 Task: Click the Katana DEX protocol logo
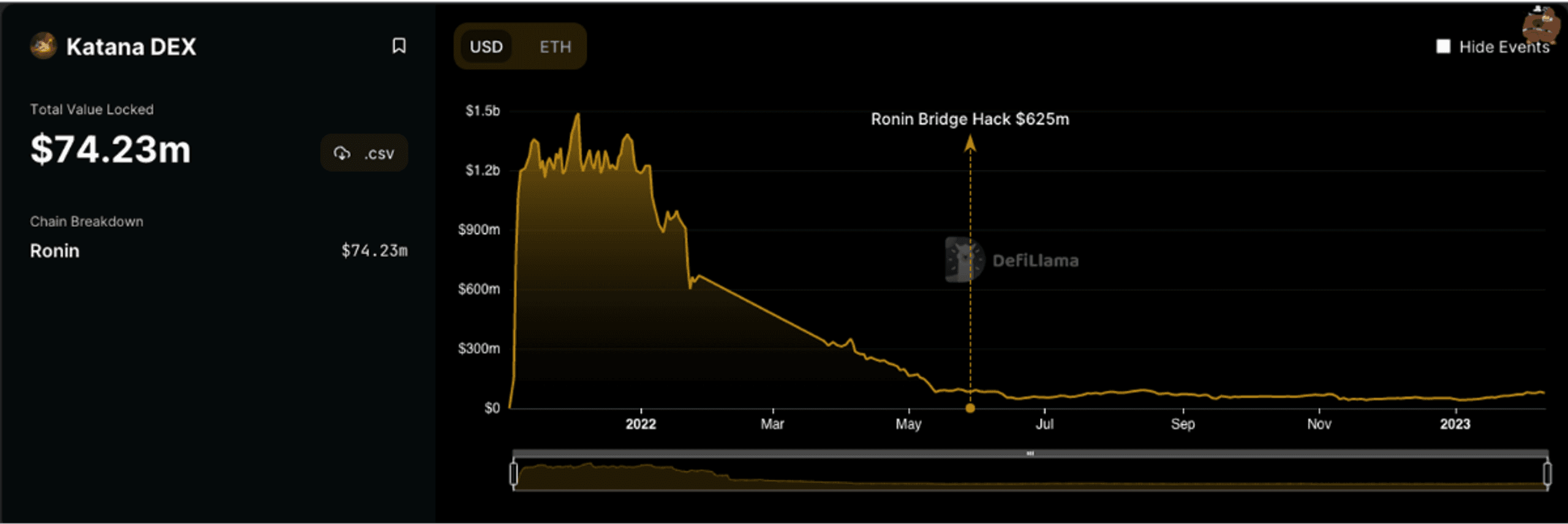coord(43,46)
